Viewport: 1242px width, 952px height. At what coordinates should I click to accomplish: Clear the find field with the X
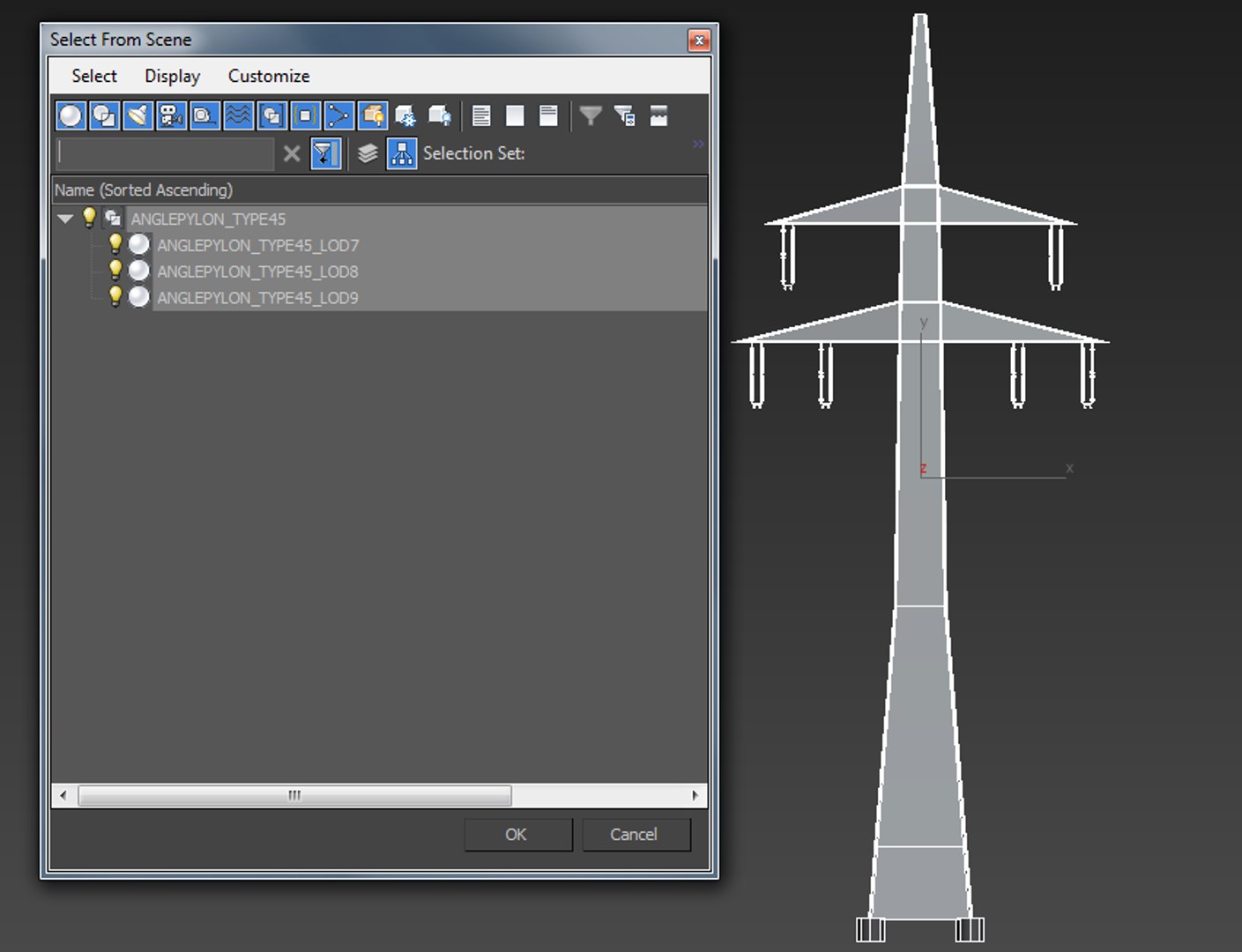(292, 153)
